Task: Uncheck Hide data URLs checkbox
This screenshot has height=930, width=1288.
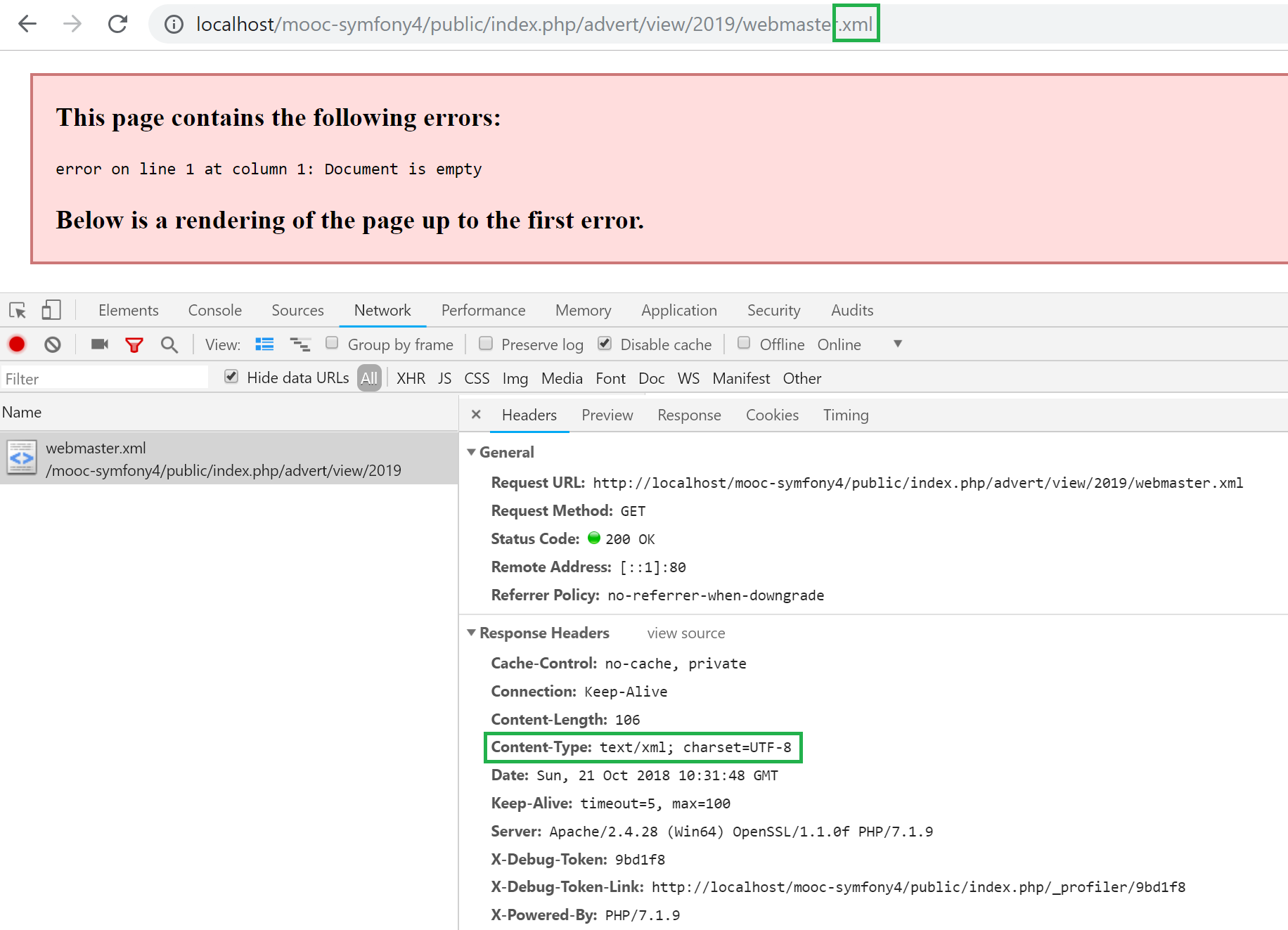Action: 231,377
